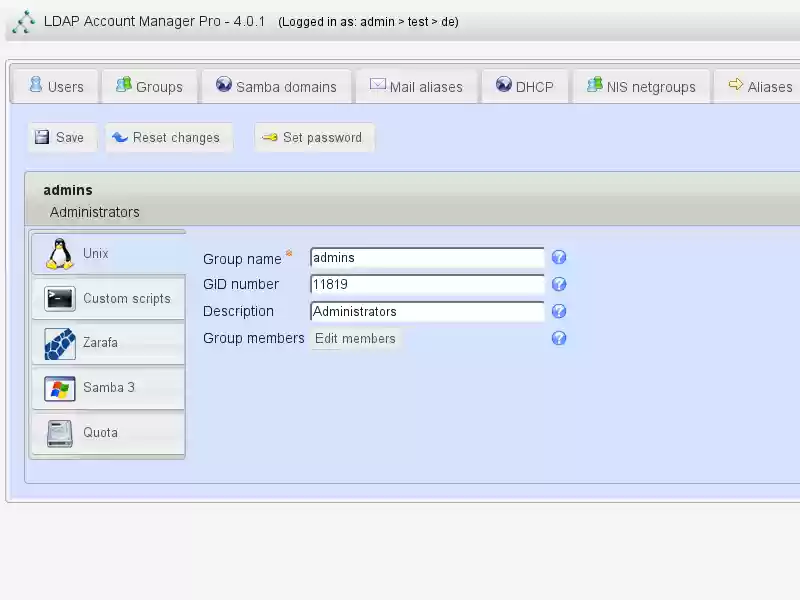Open the Aliases tab
This screenshot has height=600, width=800.
coord(760,87)
